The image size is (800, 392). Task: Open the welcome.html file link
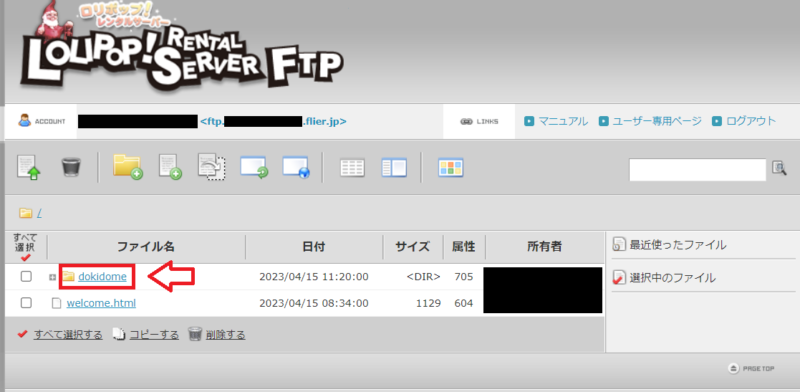tap(101, 303)
